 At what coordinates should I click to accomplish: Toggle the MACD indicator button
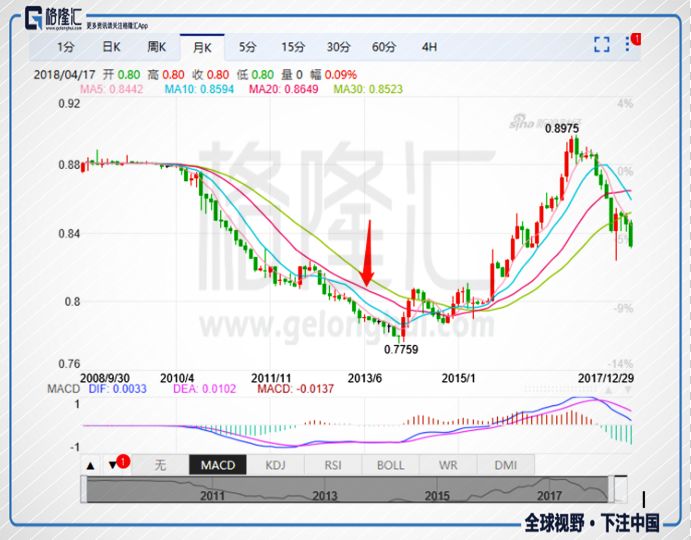point(217,465)
